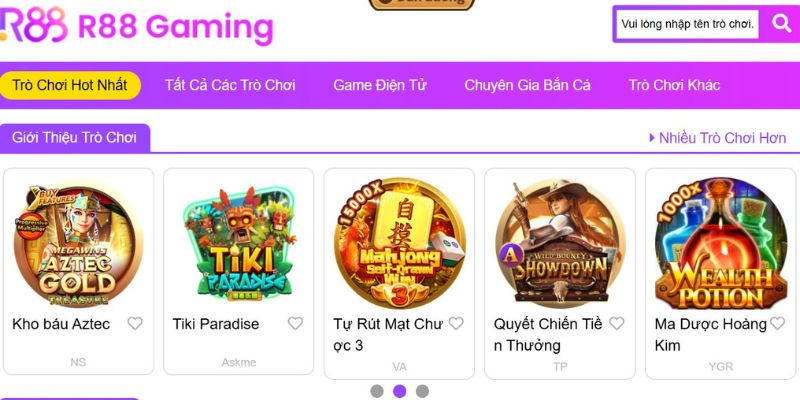Open the Game Điện Tử category

380,85
